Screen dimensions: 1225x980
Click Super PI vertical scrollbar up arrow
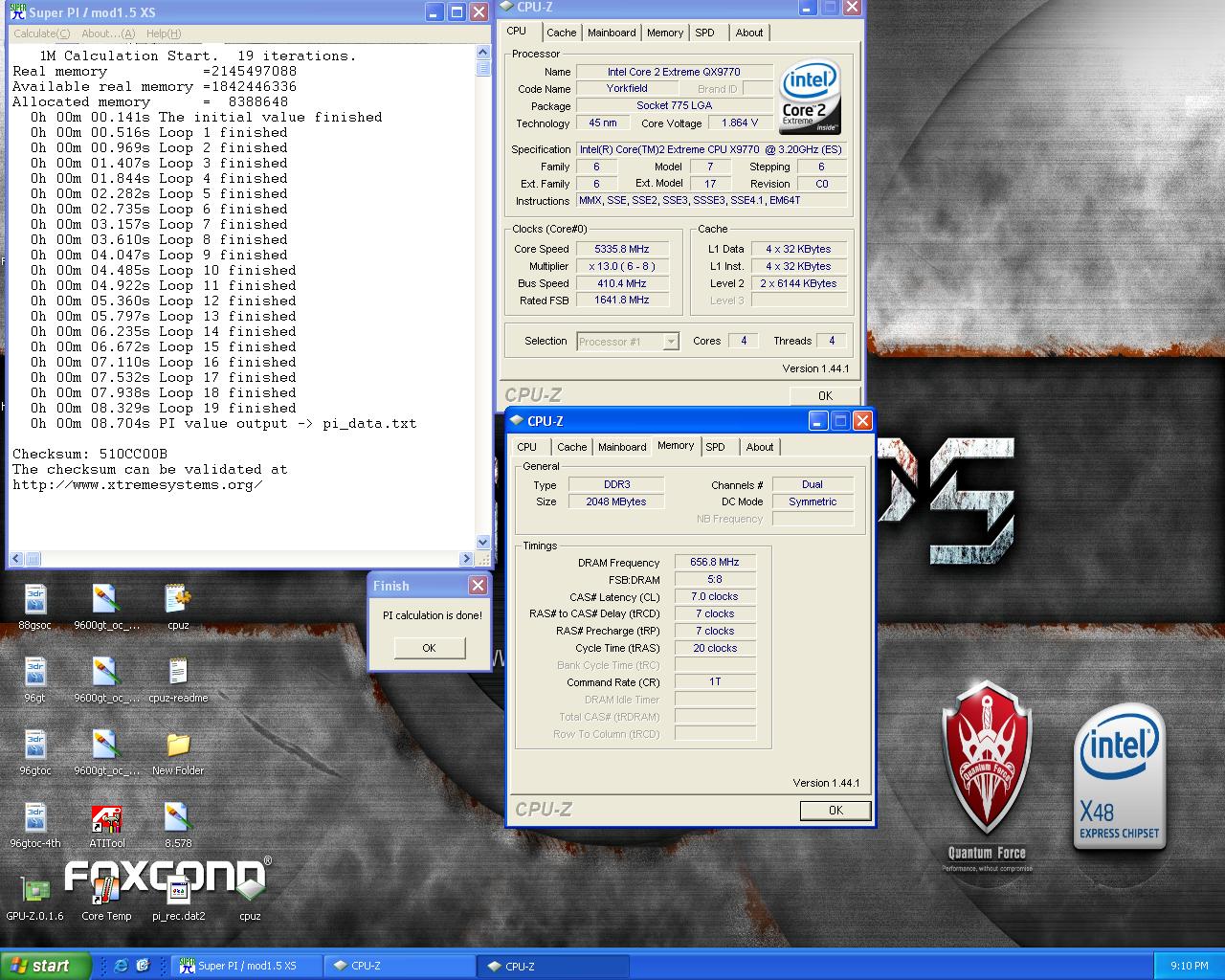pyautogui.click(x=483, y=54)
